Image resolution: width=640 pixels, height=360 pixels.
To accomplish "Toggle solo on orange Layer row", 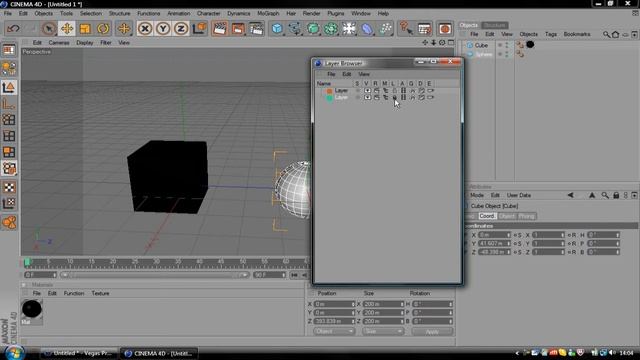I will [x=358, y=91].
